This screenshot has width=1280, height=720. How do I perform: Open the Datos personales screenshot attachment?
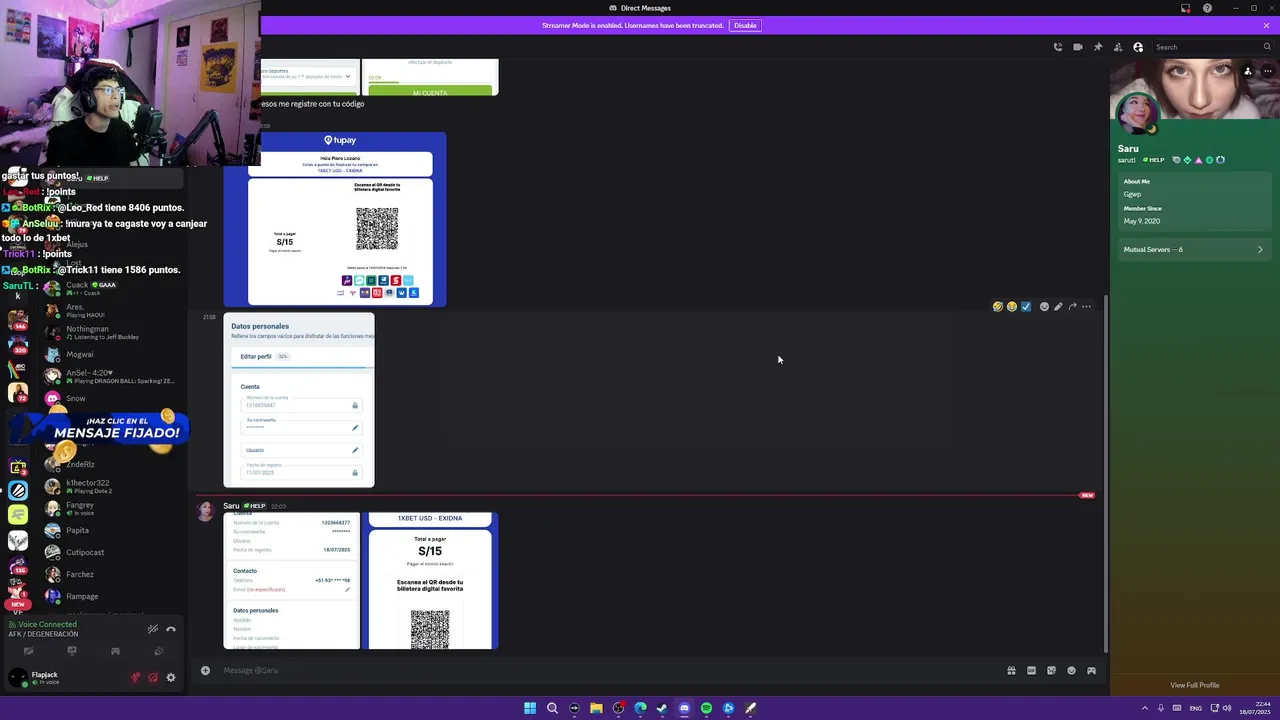pyautogui.click(x=299, y=400)
